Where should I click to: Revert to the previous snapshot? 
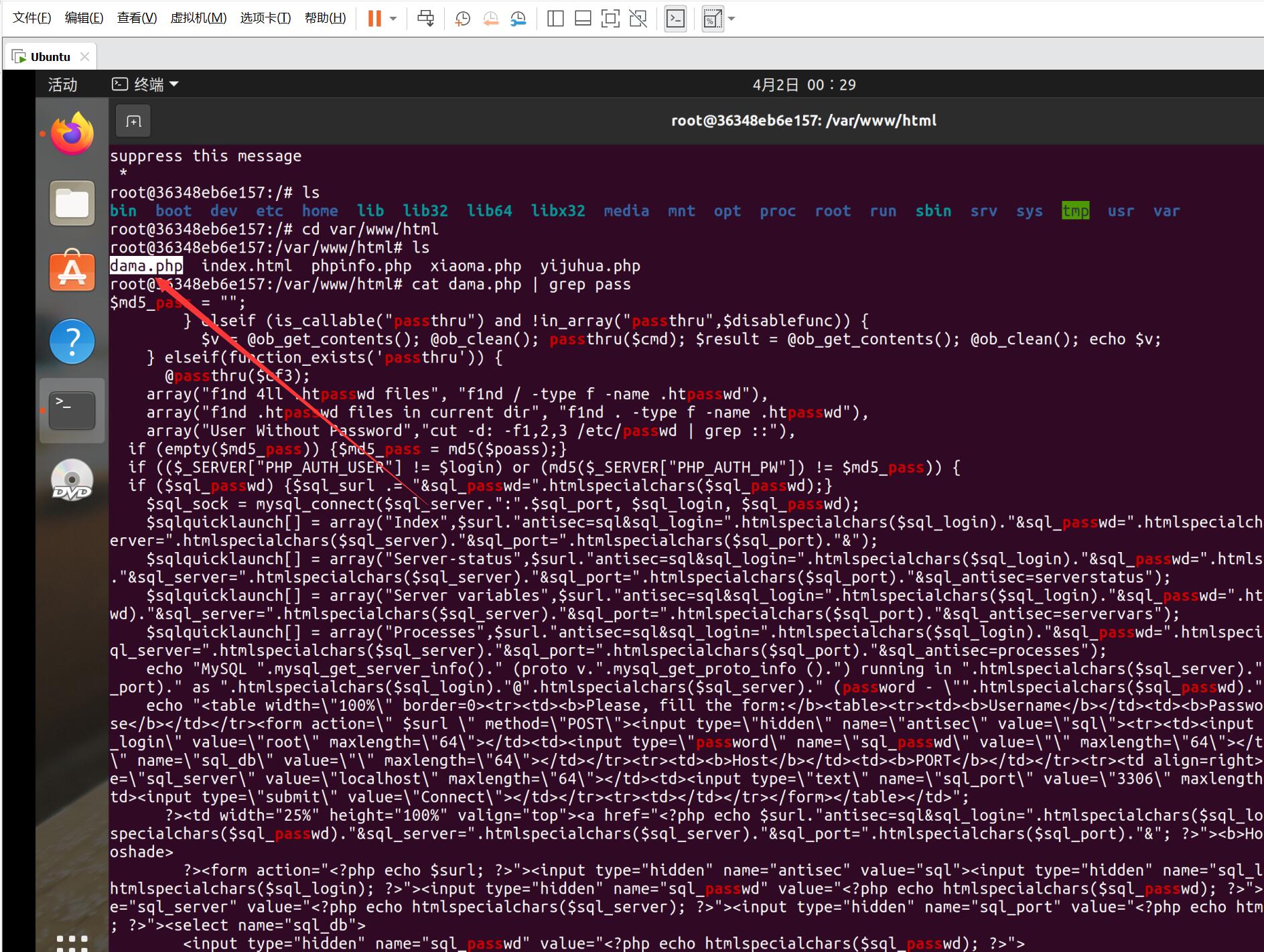(490, 19)
